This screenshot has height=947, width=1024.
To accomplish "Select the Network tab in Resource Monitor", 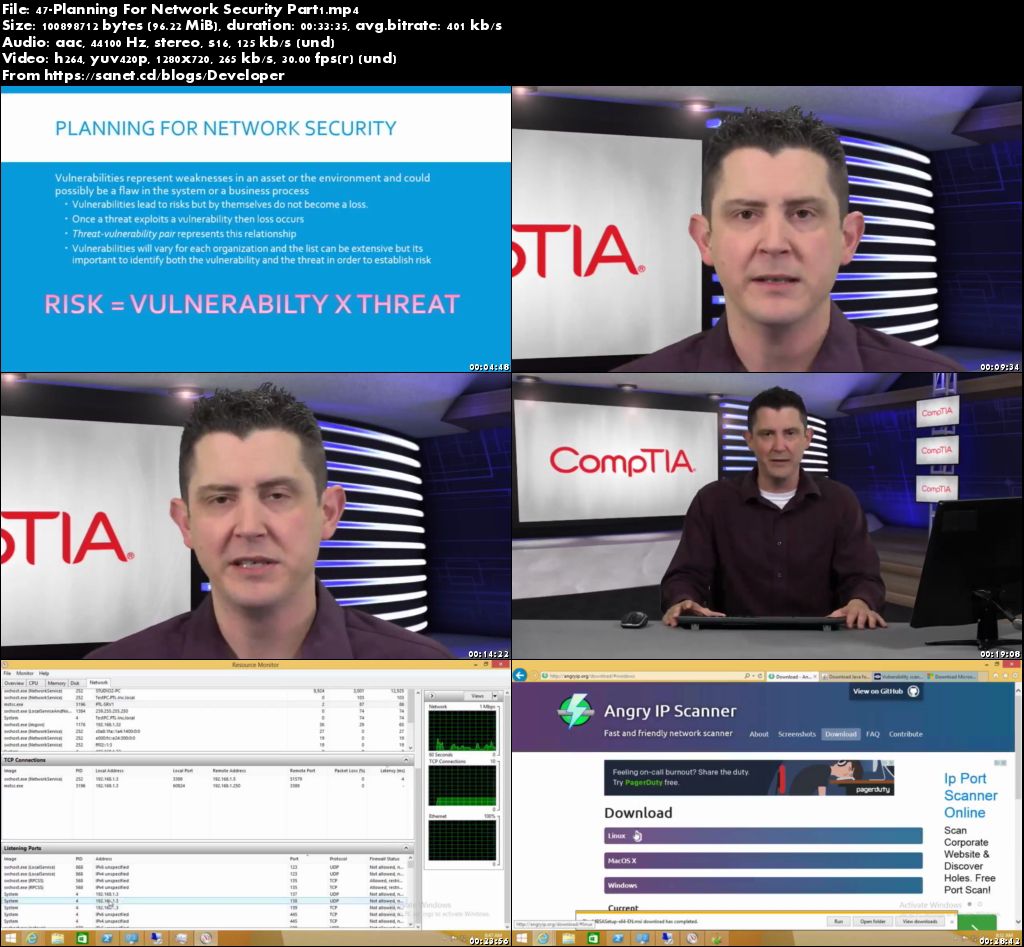I will (99, 682).
